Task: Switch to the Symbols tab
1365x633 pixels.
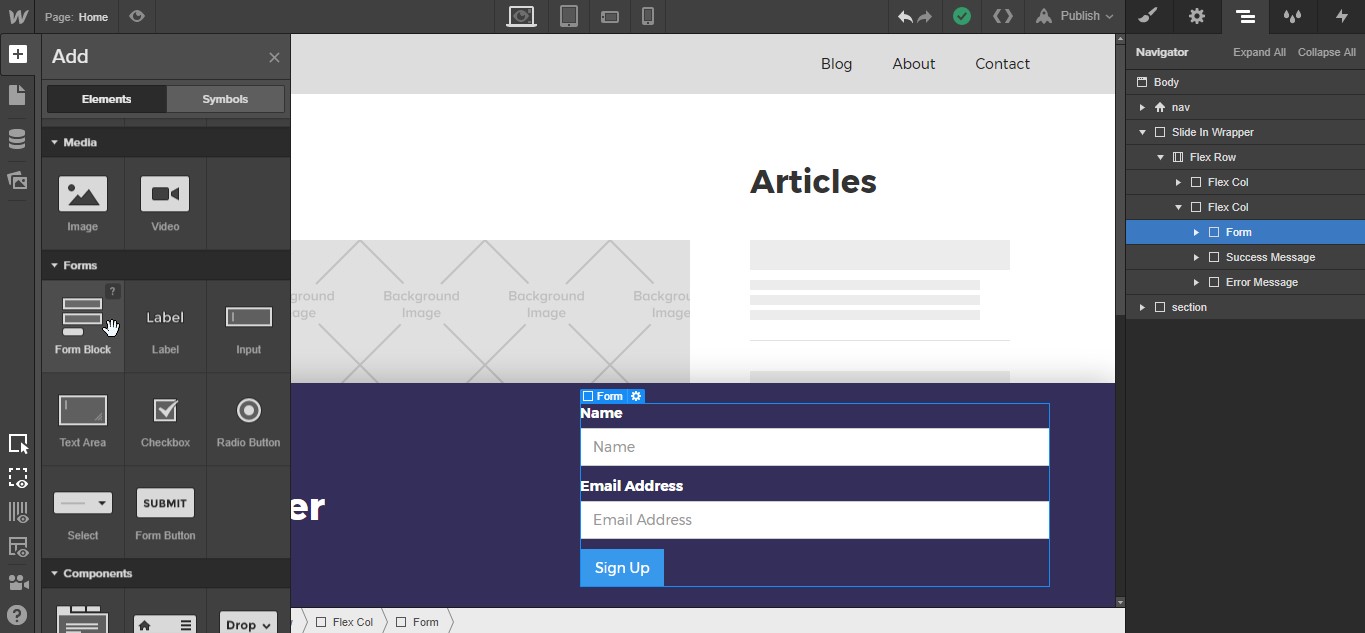Action: pos(225,99)
